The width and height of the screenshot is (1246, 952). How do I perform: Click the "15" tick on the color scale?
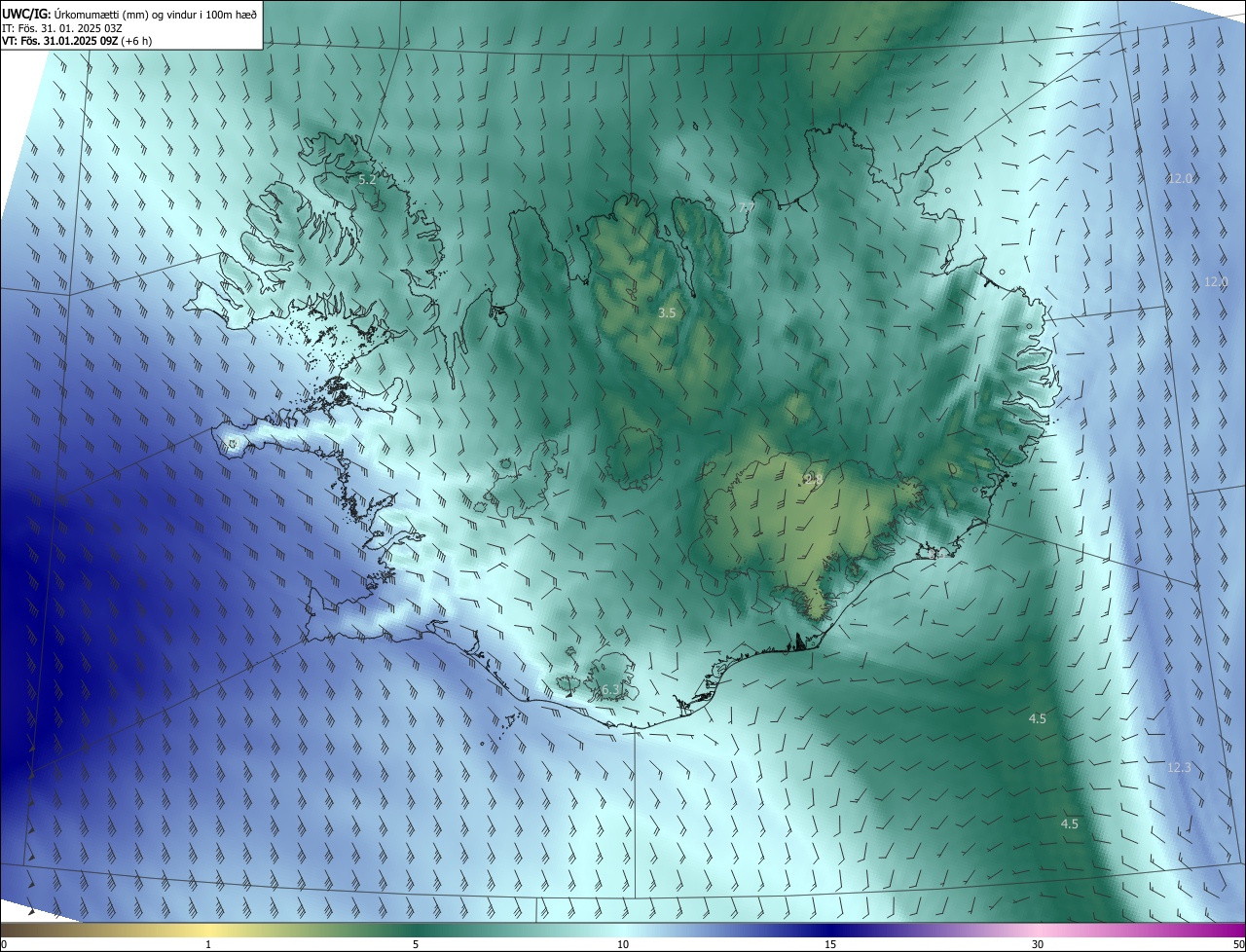[x=830, y=945]
